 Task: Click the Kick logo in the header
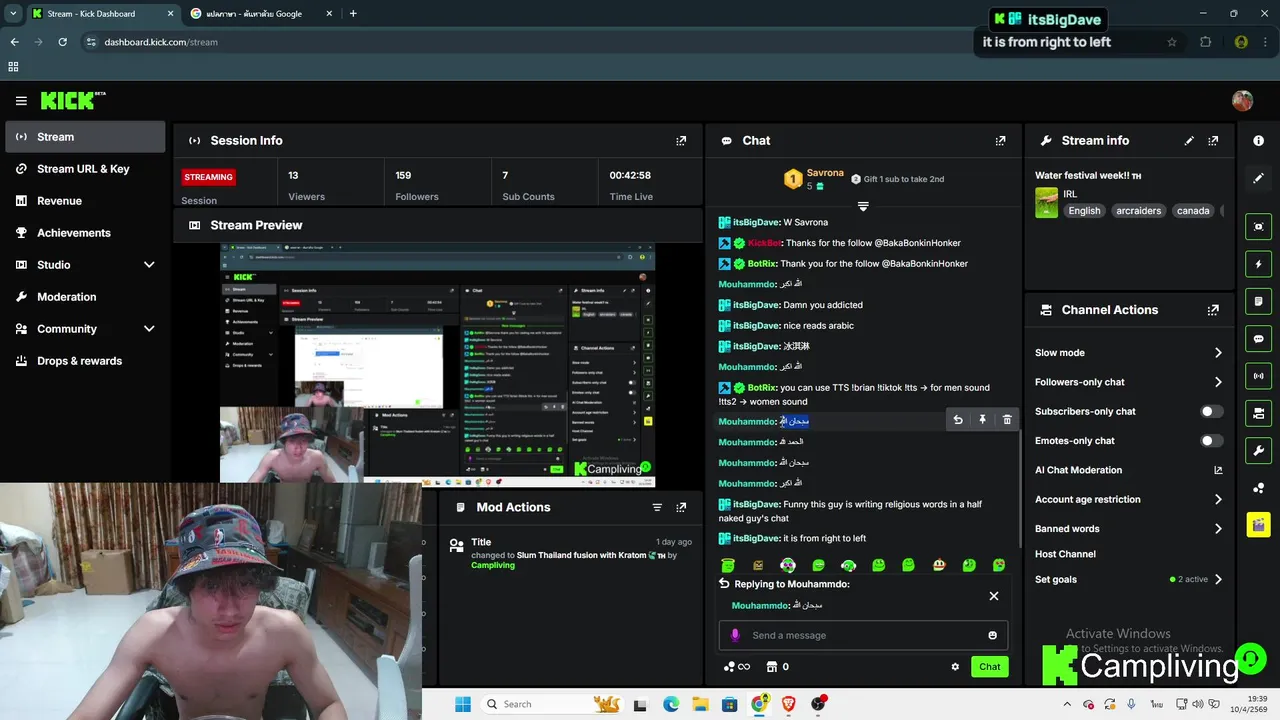coord(72,100)
